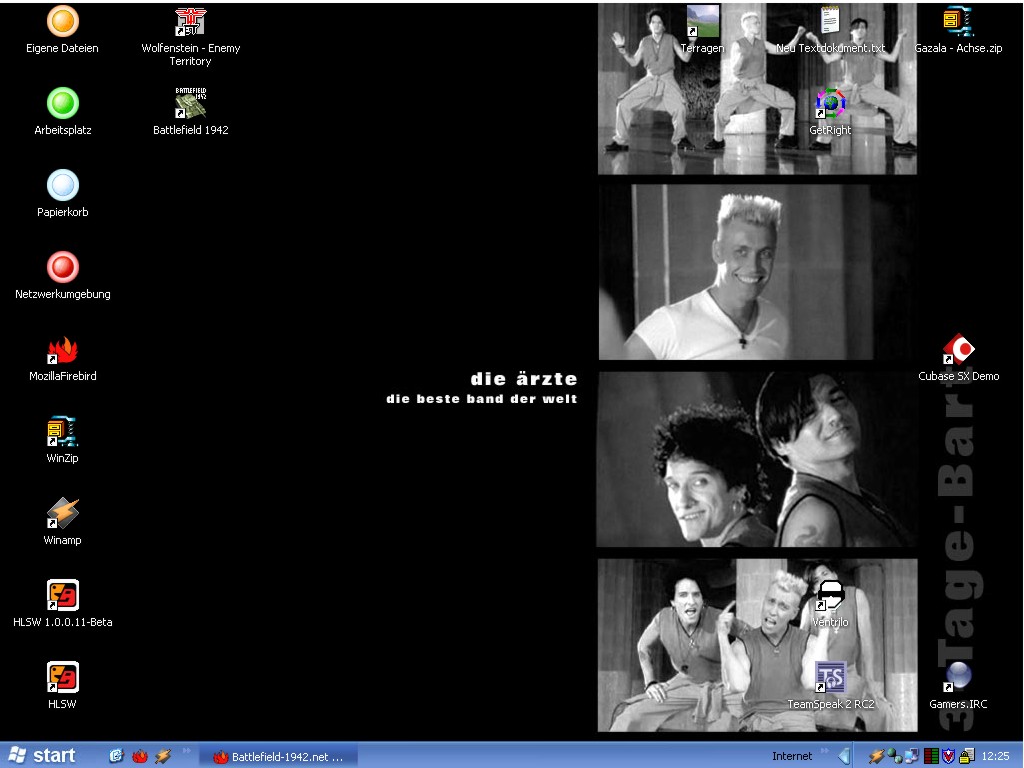Select the Winamp shortcut on the desktop
The height and width of the screenshot is (768, 1024).
(x=63, y=522)
